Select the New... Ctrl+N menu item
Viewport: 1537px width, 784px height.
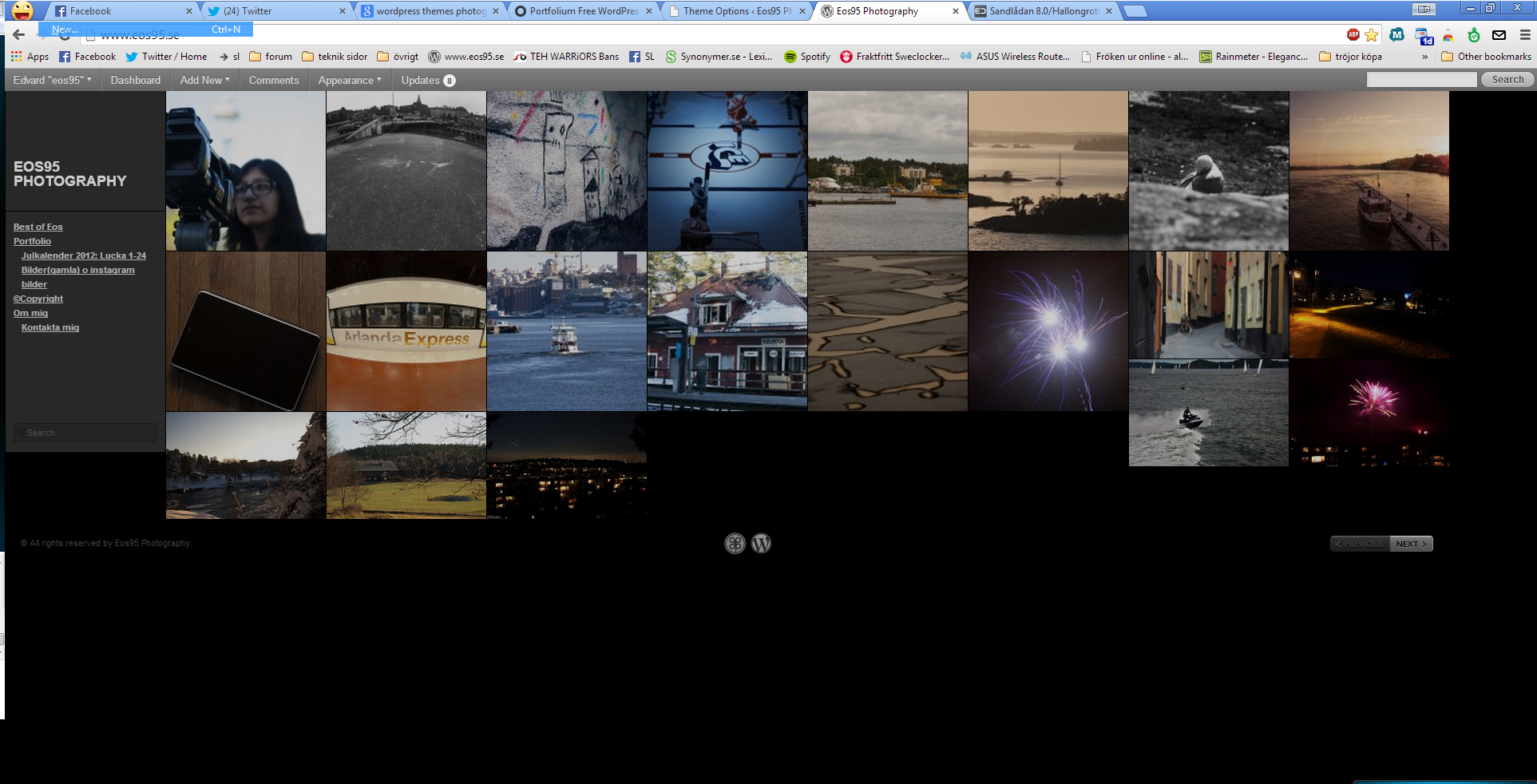145,30
